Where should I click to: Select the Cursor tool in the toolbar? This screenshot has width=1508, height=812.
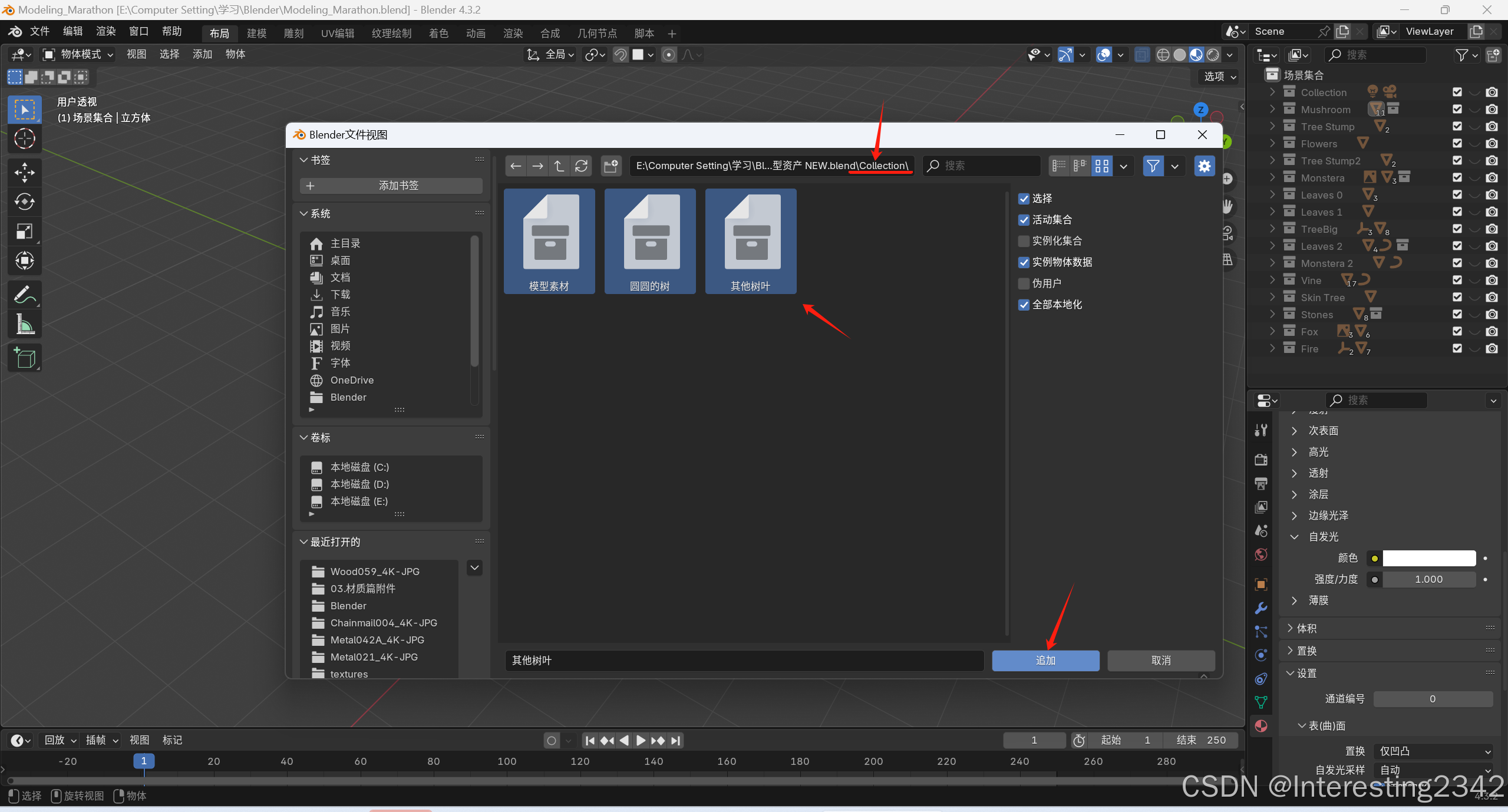[24, 139]
